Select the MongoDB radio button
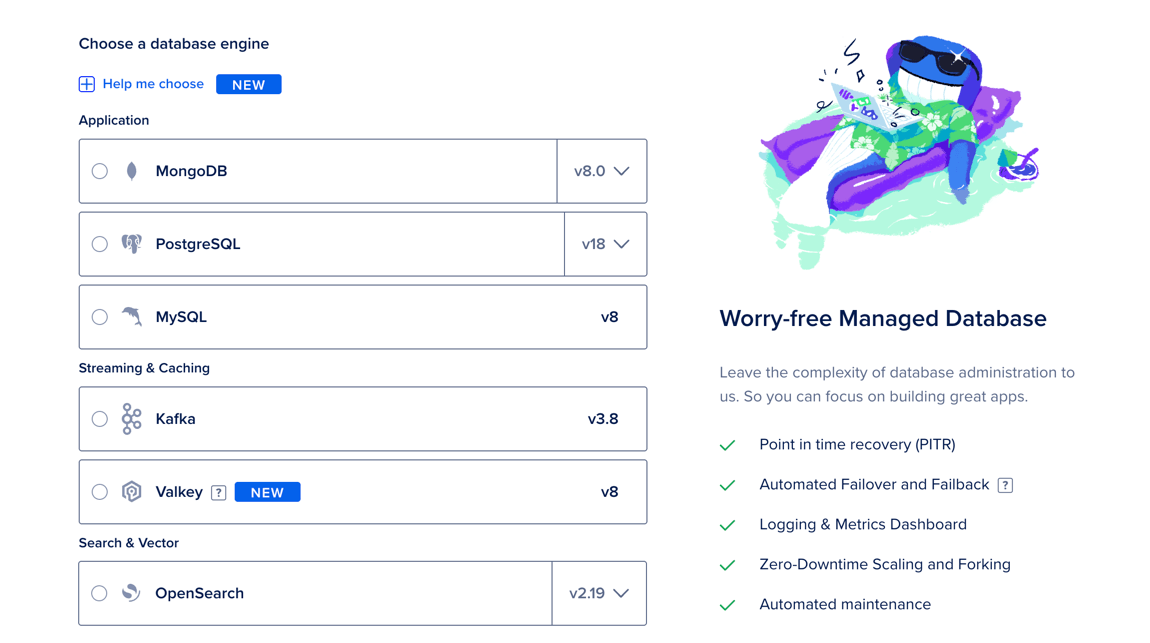Screen dimensions: 1150x643 pyautogui.click(x=99, y=170)
